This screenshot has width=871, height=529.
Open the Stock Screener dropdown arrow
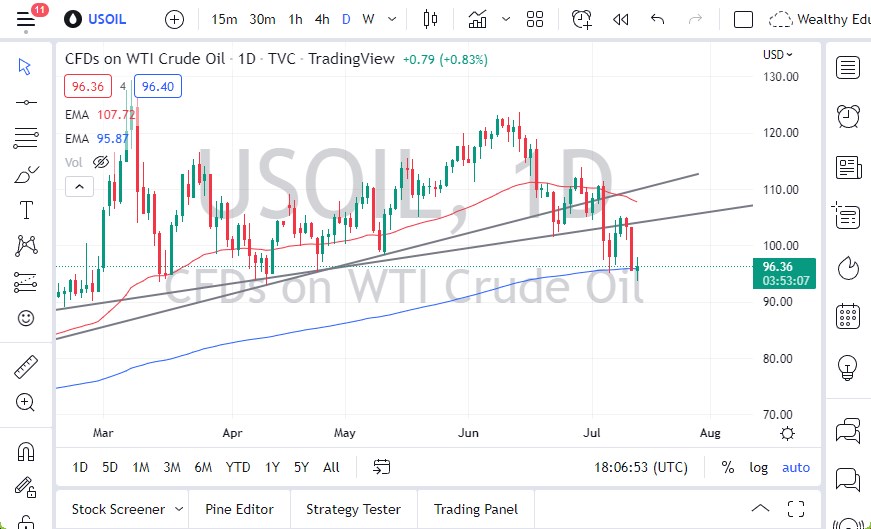click(x=178, y=509)
